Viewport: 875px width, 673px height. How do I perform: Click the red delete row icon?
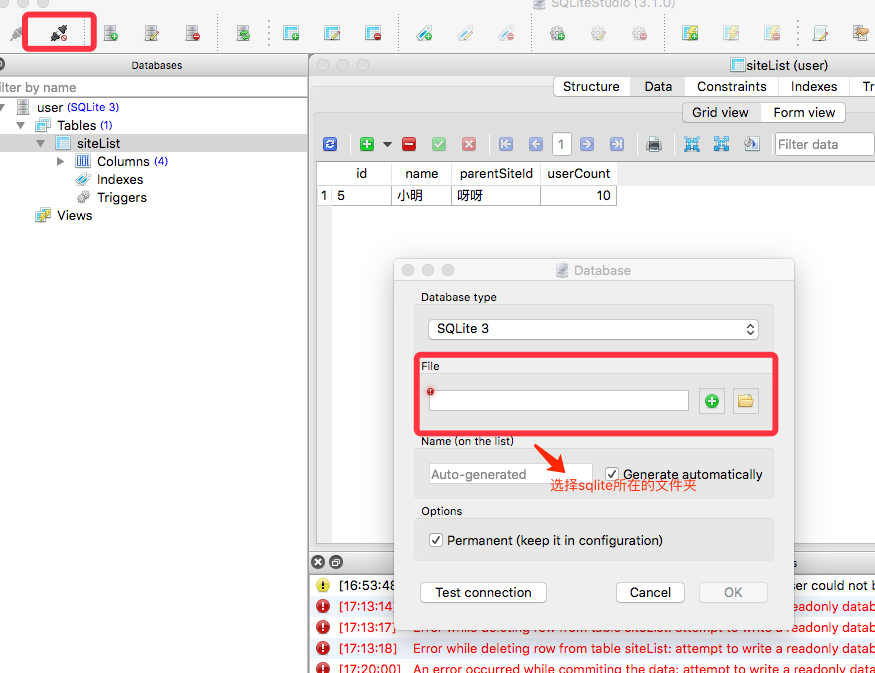(x=409, y=144)
